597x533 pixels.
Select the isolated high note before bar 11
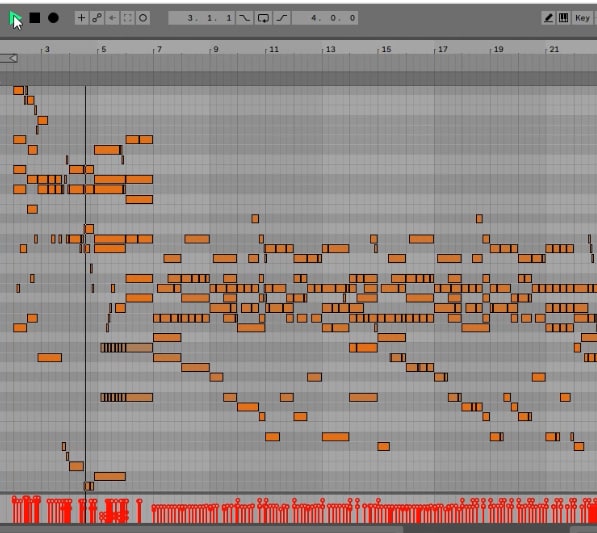point(255,219)
